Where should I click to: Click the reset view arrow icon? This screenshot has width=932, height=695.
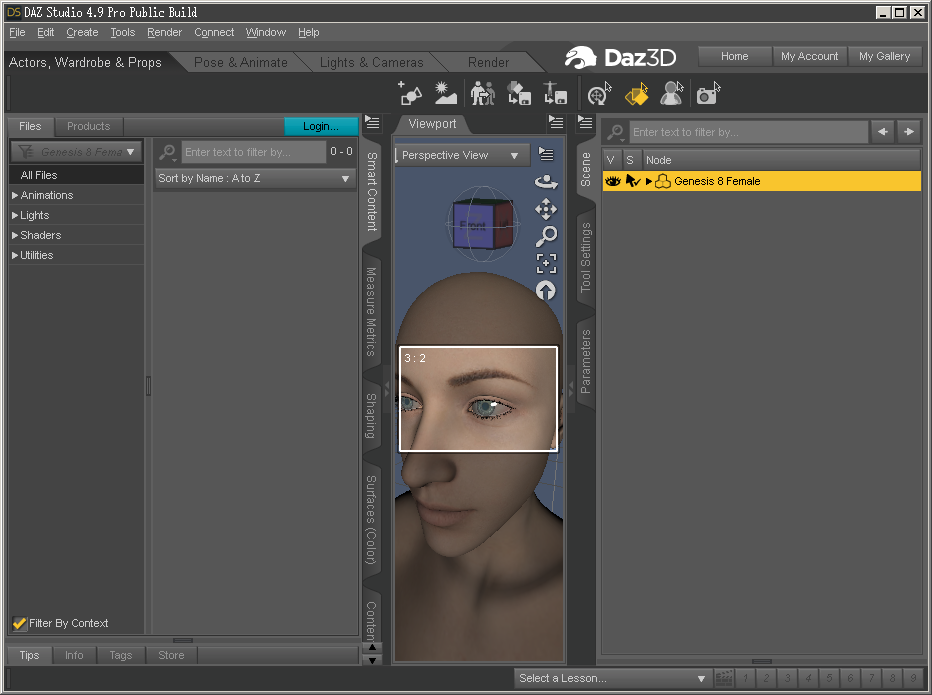coord(546,291)
